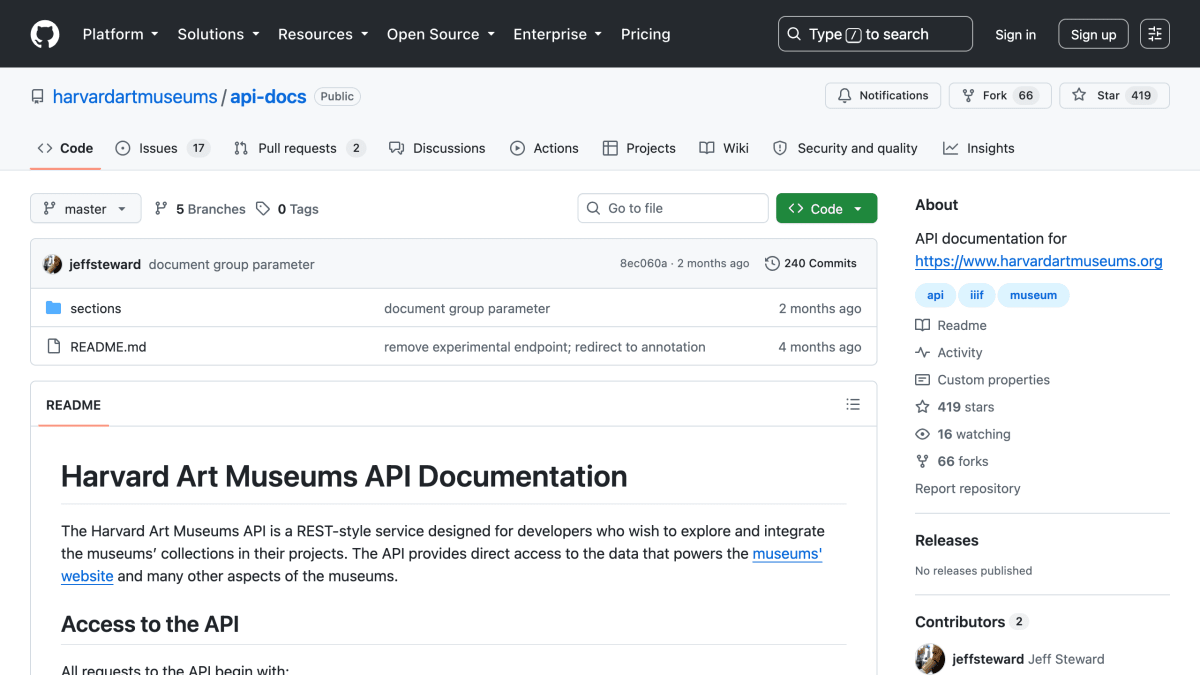This screenshot has height=675, width=1200.
Task: Open the harvardartmuseums owner link
Action: click(x=135, y=97)
